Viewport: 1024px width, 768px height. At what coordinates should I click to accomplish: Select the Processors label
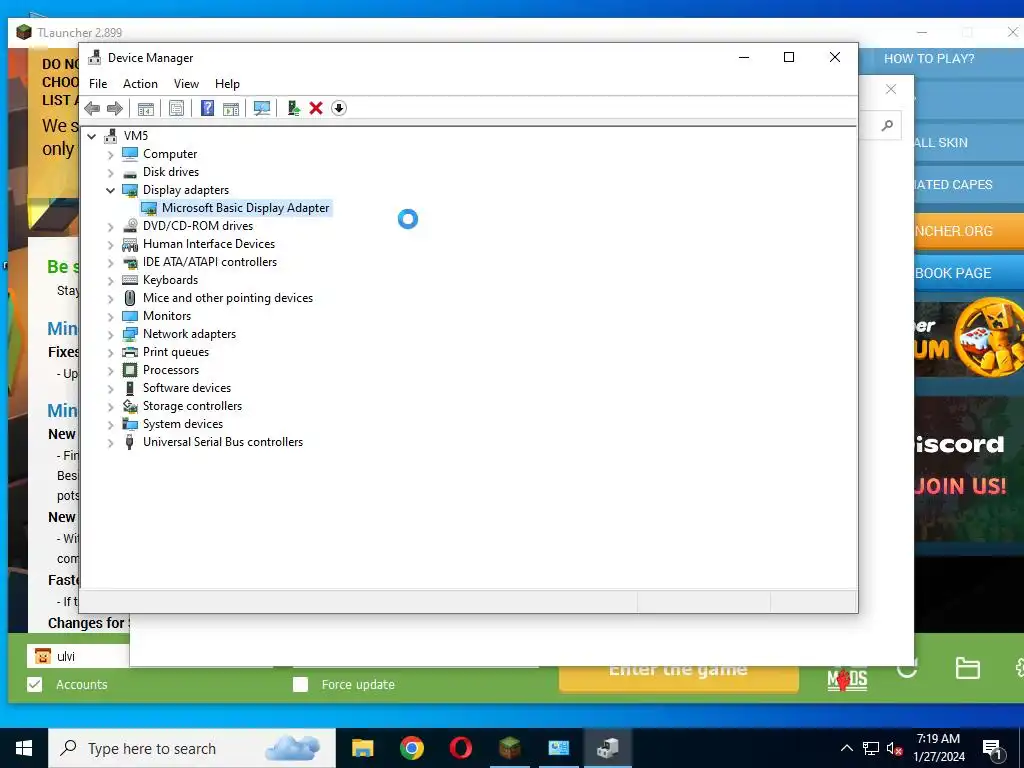pos(170,370)
